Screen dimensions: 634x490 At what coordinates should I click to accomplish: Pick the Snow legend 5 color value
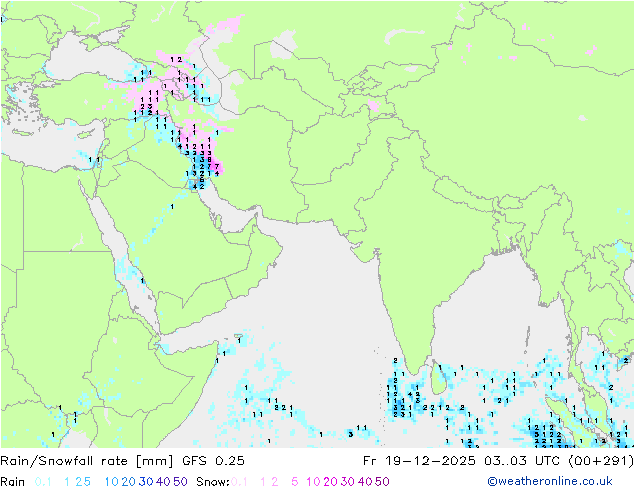pyautogui.click(x=295, y=482)
